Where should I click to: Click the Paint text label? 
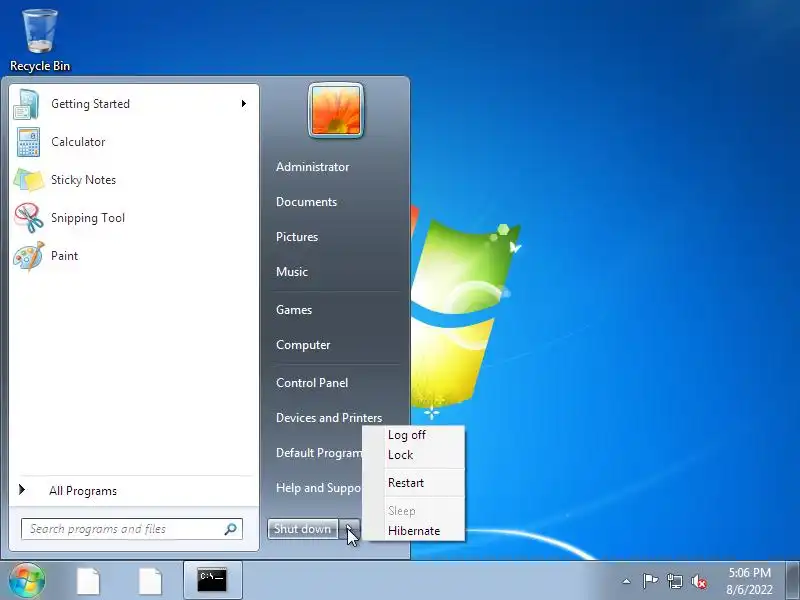pos(64,256)
